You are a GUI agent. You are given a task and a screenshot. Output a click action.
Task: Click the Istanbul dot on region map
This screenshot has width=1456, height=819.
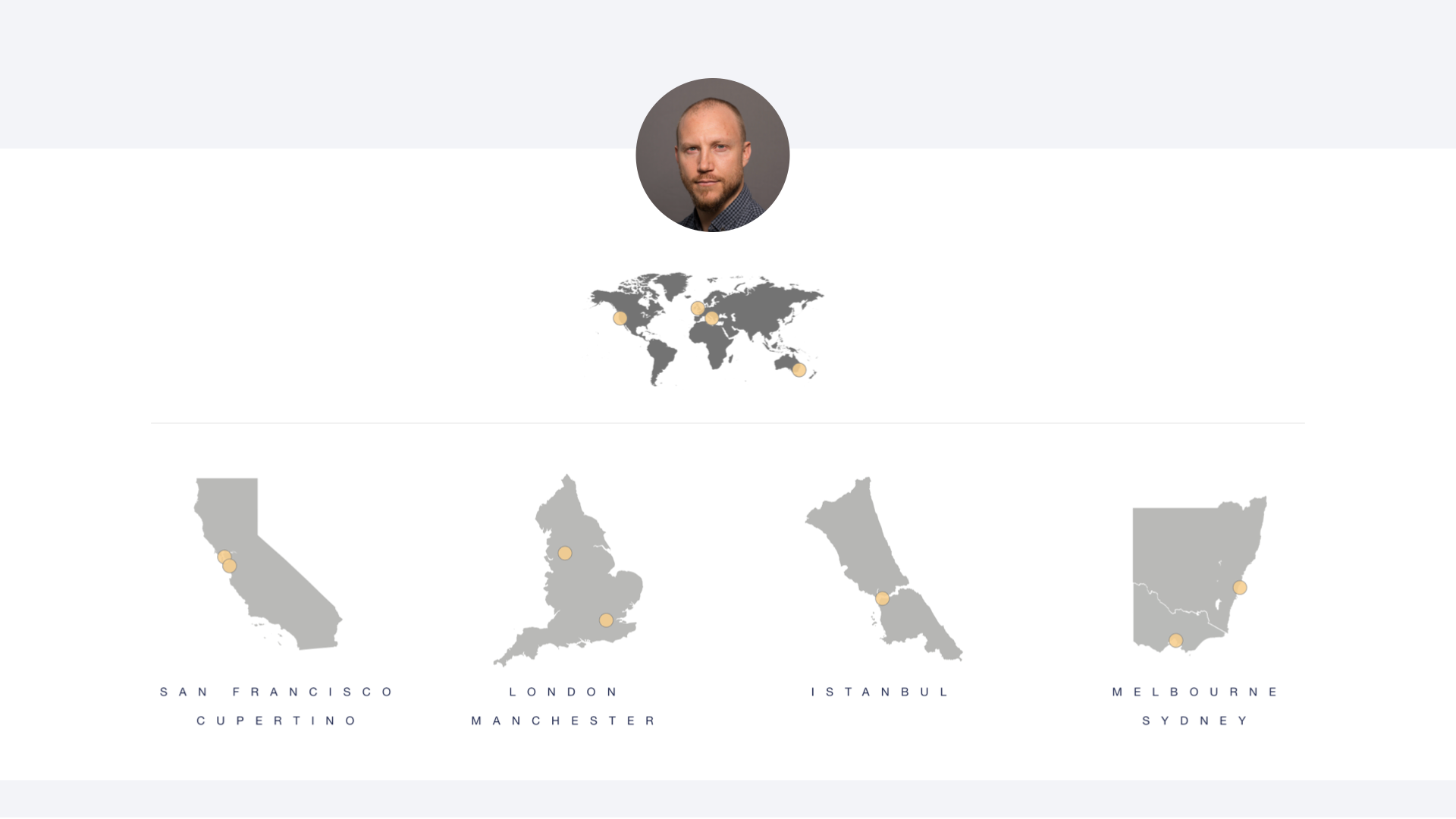pos(882,598)
